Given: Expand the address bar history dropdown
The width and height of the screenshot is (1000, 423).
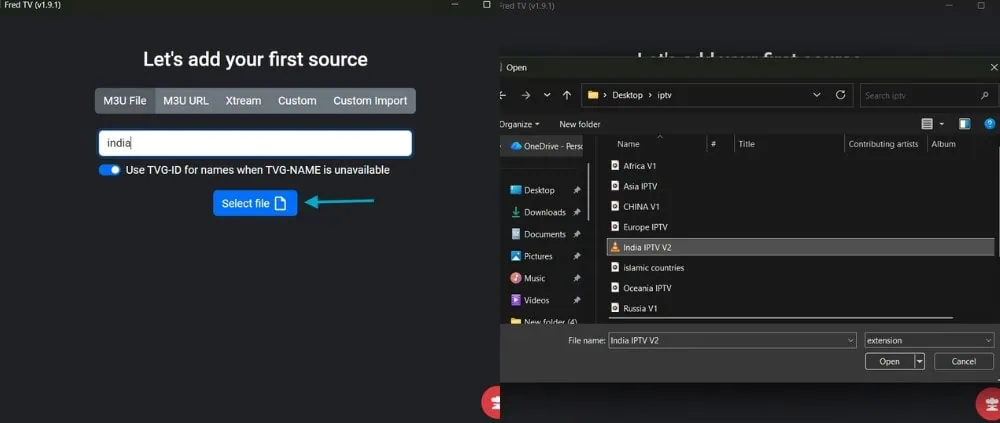Looking at the screenshot, I should (x=817, y=95).
